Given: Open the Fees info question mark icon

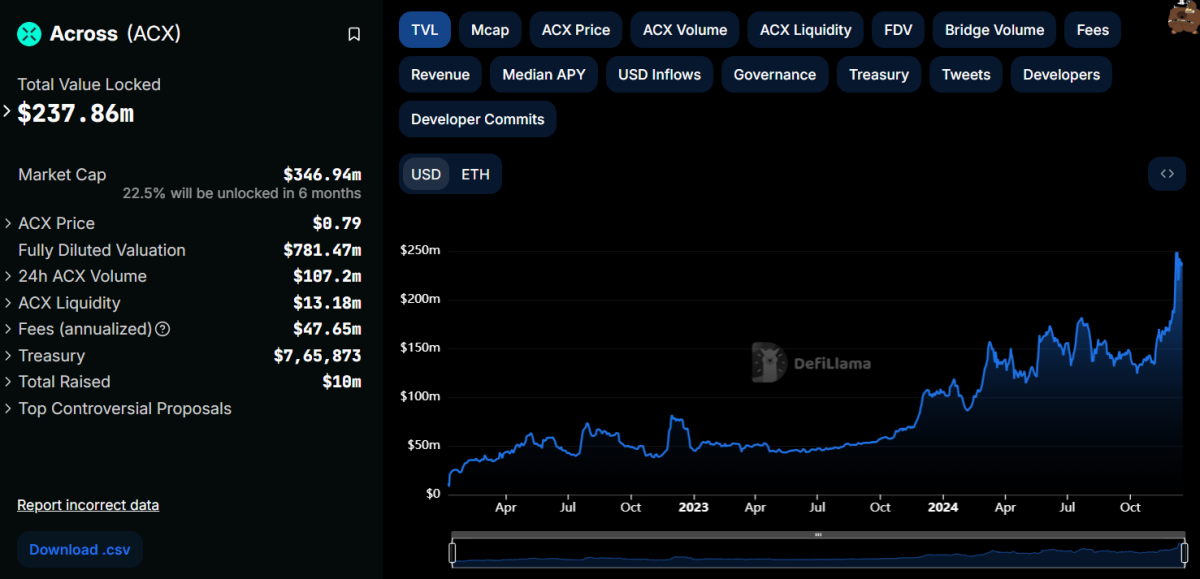Looking at the screenshot, I should tap(163, 329).
